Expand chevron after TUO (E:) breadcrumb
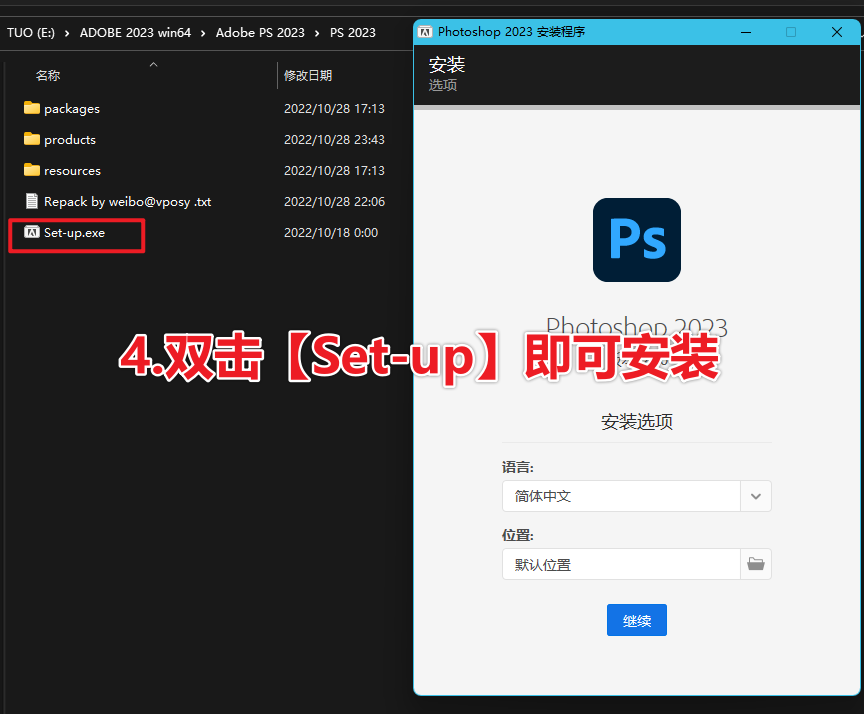This screenshot has height=714, width=864. [x=67, y=33]
